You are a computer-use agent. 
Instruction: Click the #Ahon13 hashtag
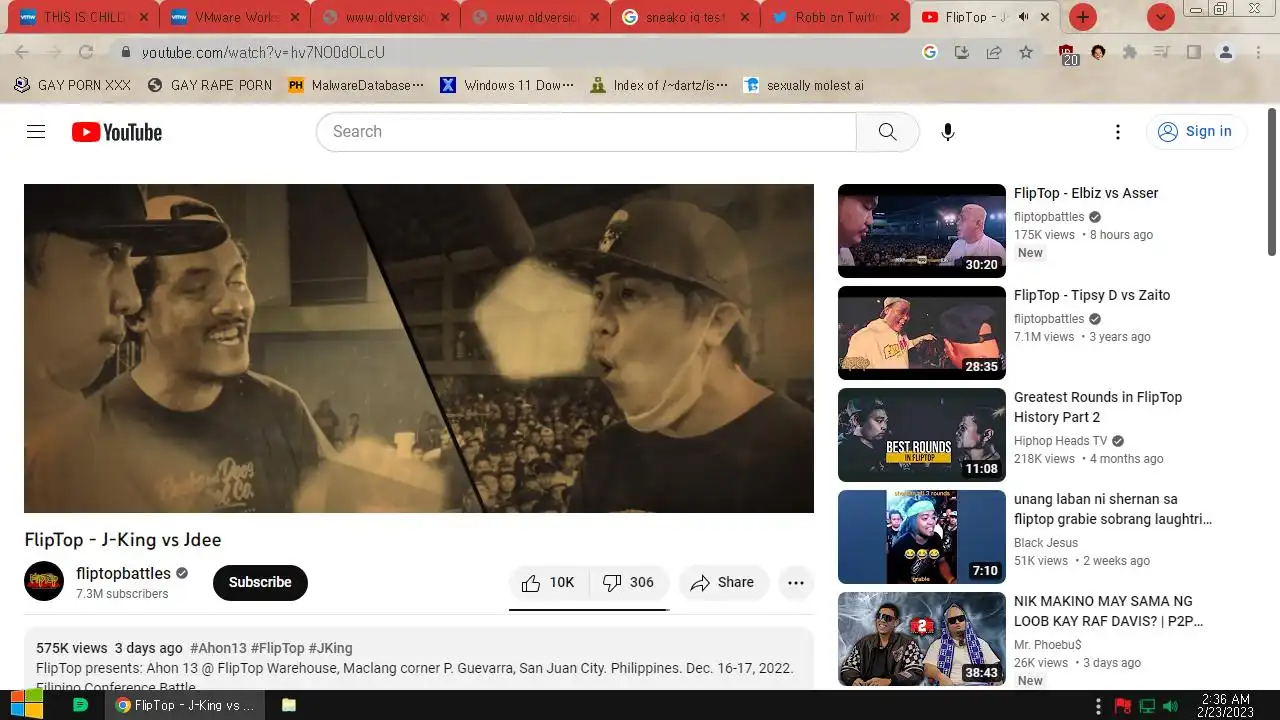point(218,648)
